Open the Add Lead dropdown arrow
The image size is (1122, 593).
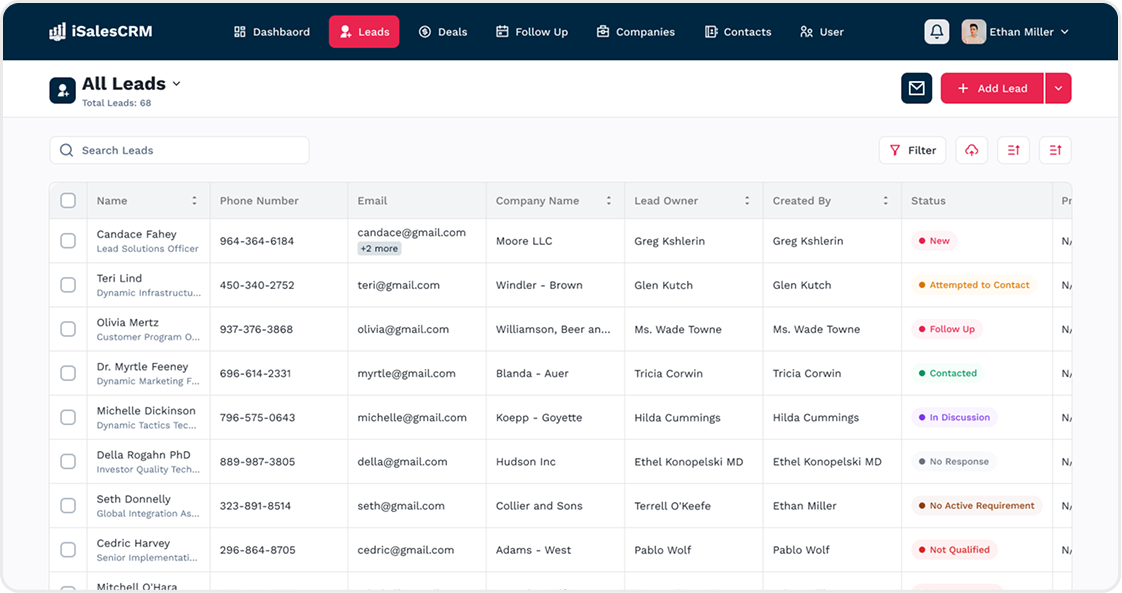[x=1058, y=88]
